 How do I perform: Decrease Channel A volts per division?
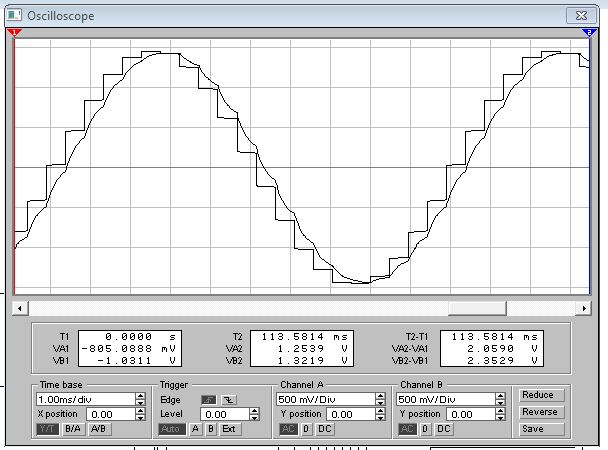point(380,402)
